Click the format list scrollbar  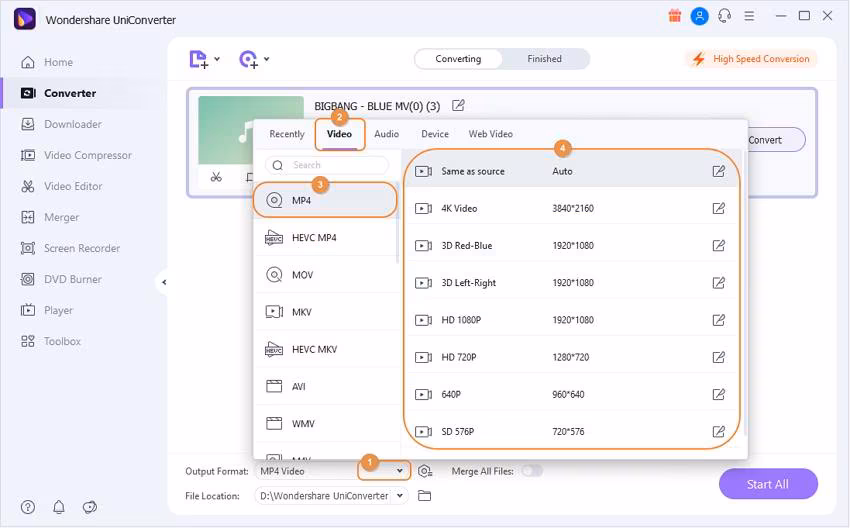click(x=397, y=222)
